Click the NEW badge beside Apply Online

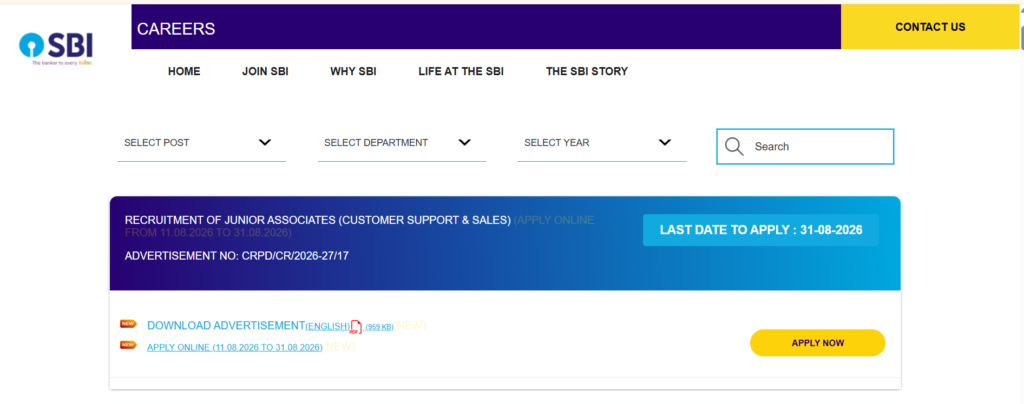tap(128, 345)
